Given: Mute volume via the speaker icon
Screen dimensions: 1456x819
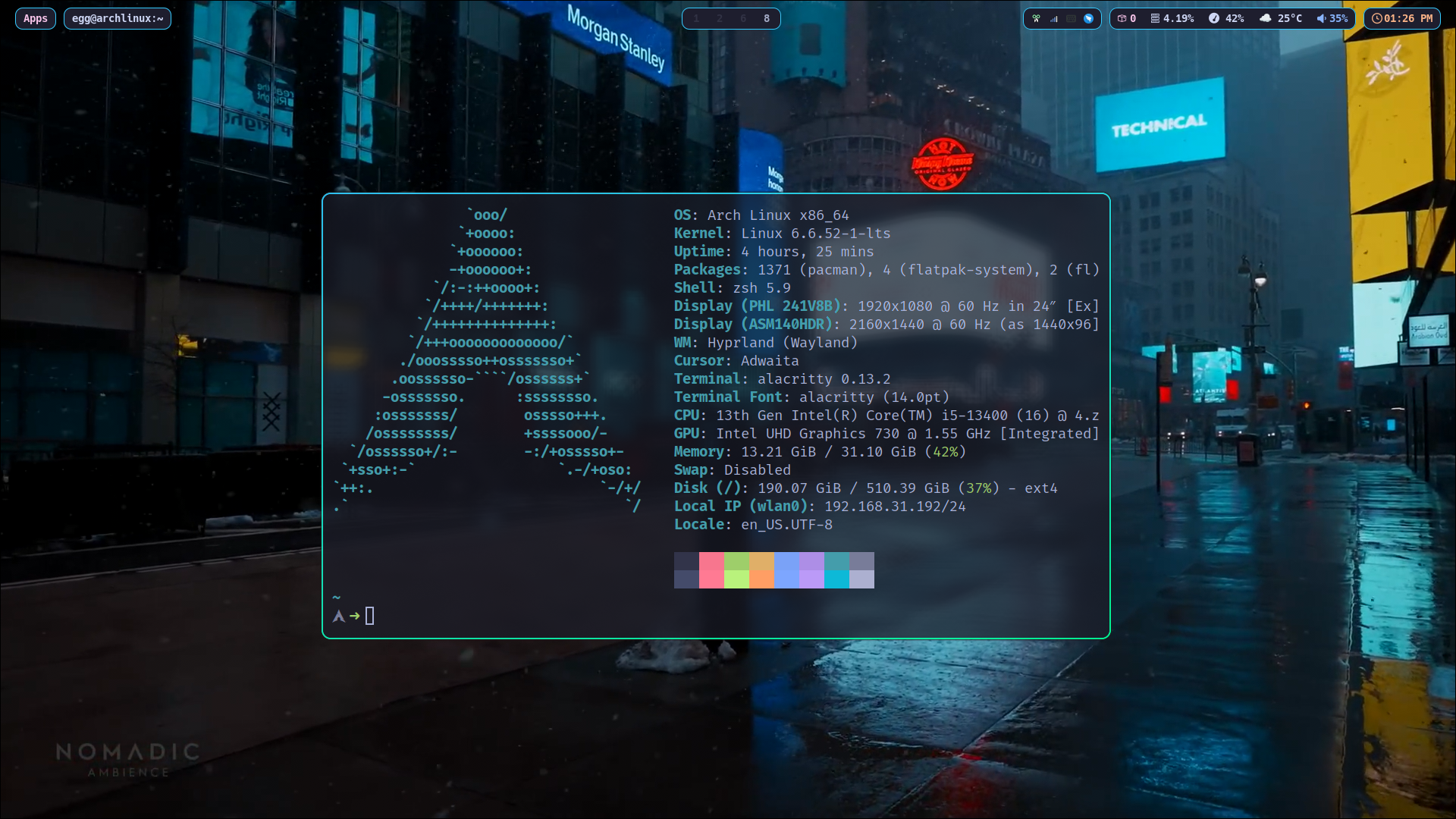Looking at the screenshot, I should pyautogui.click(x=1321, y=18).
